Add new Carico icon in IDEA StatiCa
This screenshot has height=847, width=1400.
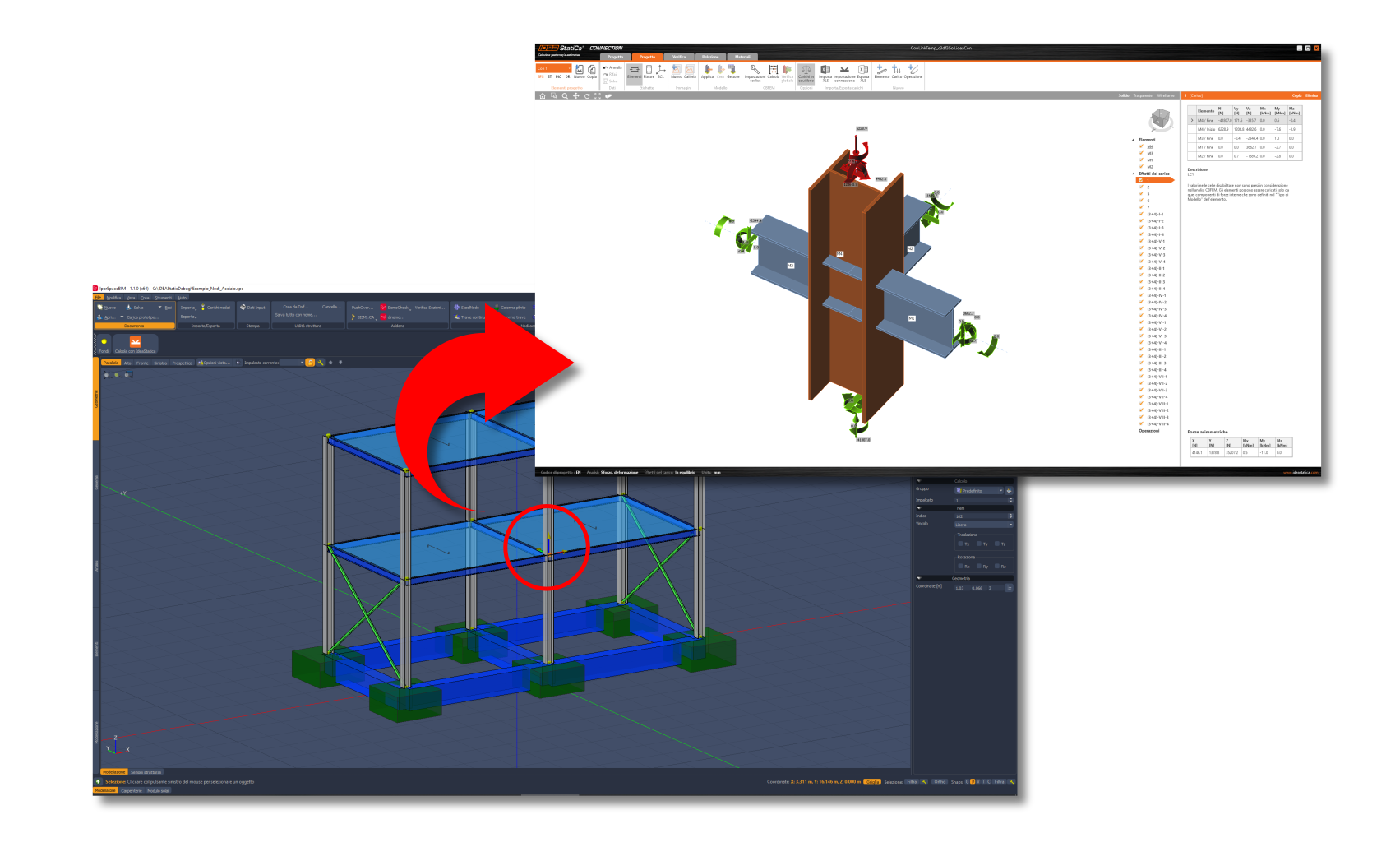(897, 70)
